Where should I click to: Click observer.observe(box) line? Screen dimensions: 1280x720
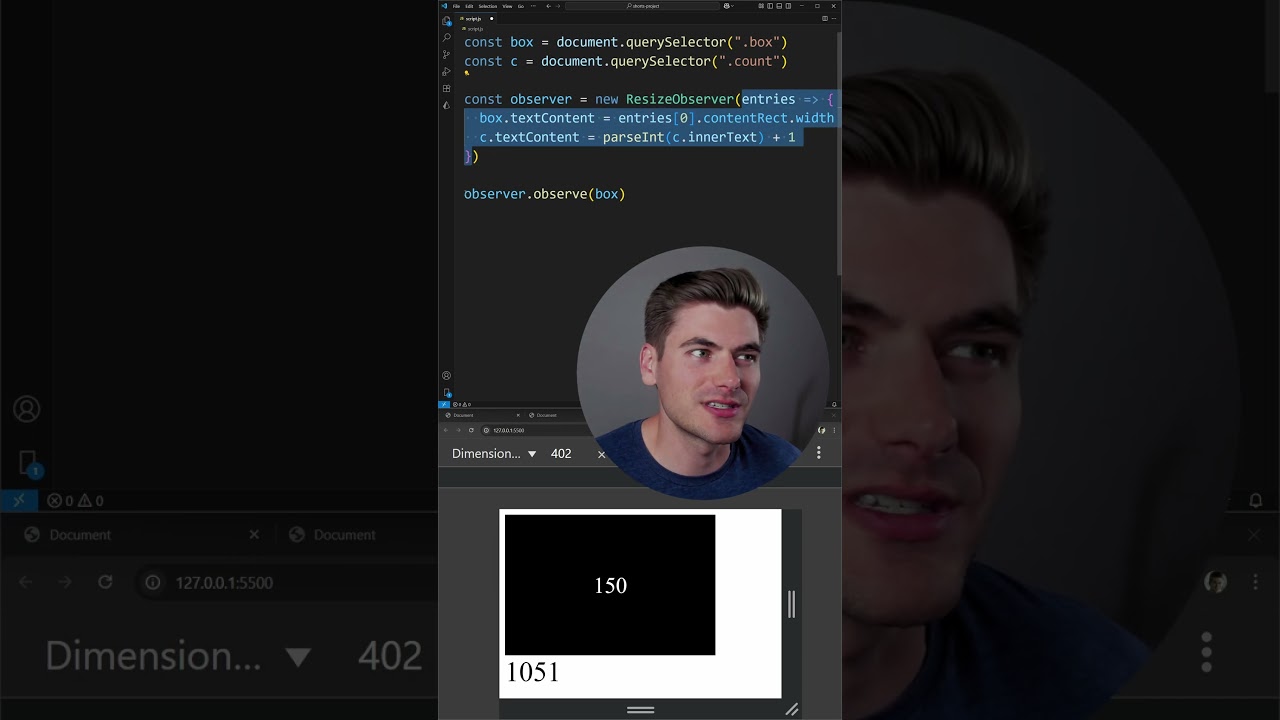point(544,194)
